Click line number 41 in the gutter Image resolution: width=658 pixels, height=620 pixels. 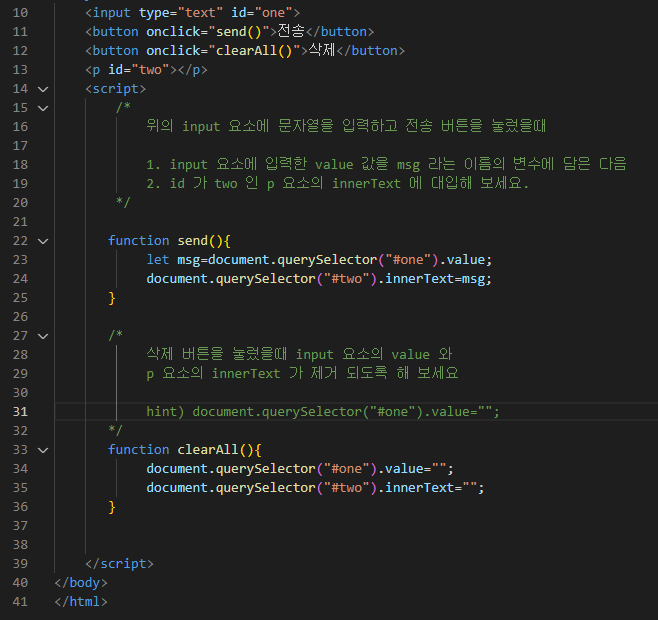20,602
